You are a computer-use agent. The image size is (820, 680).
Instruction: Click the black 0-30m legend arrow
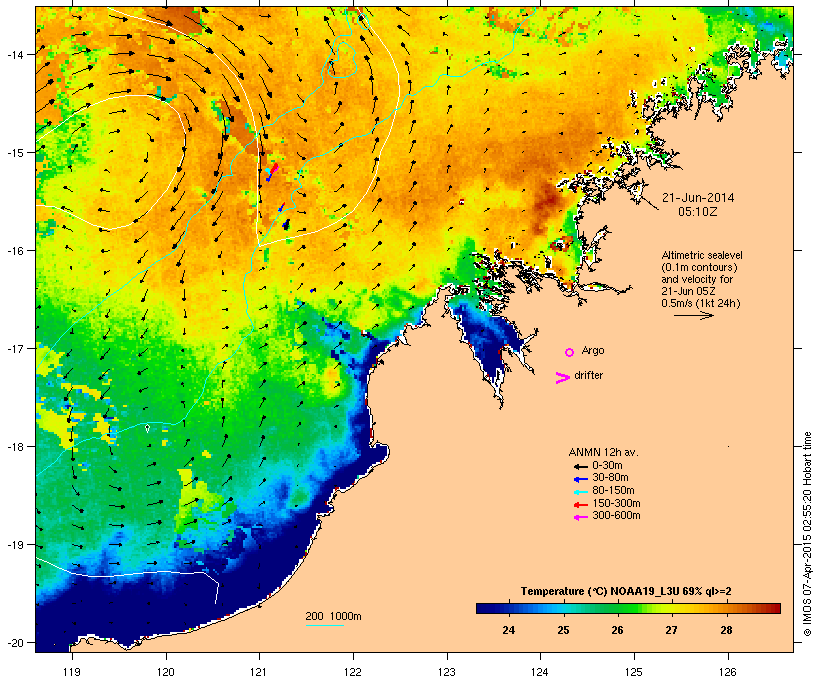tap(580, 467)
